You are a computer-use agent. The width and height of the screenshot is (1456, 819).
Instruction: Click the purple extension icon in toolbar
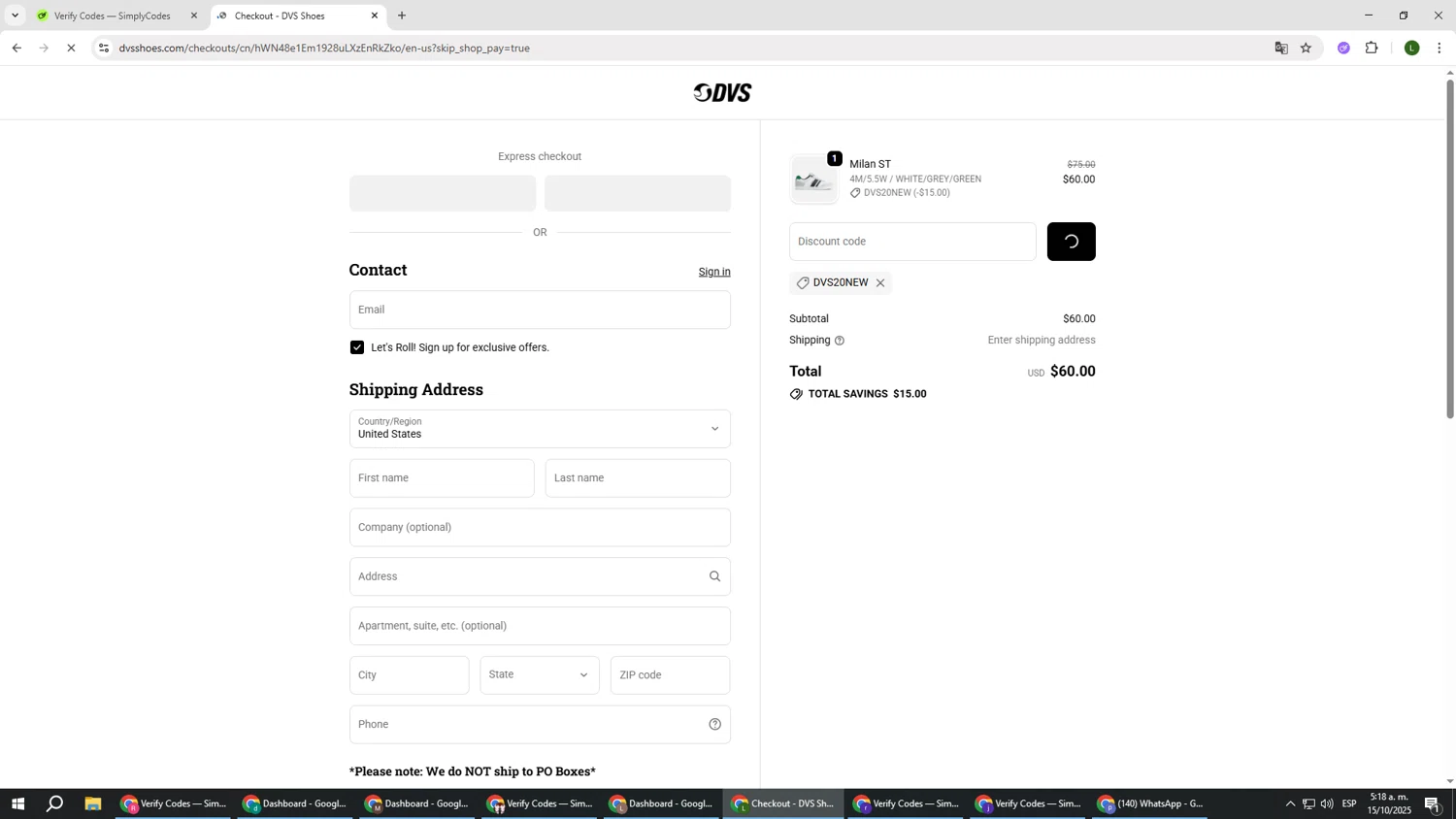(1343, 48)
